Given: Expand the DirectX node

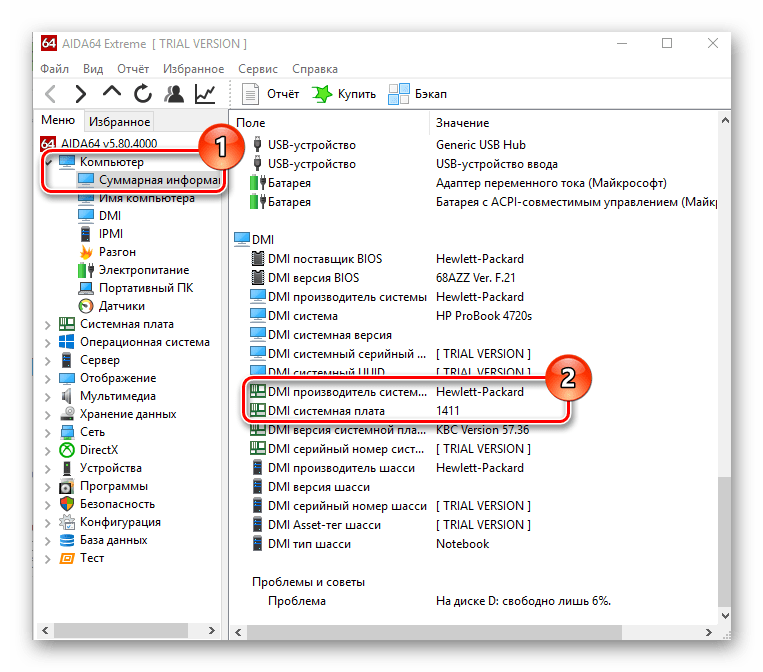Looking at the screenshot, I should (x=47, y=451).
